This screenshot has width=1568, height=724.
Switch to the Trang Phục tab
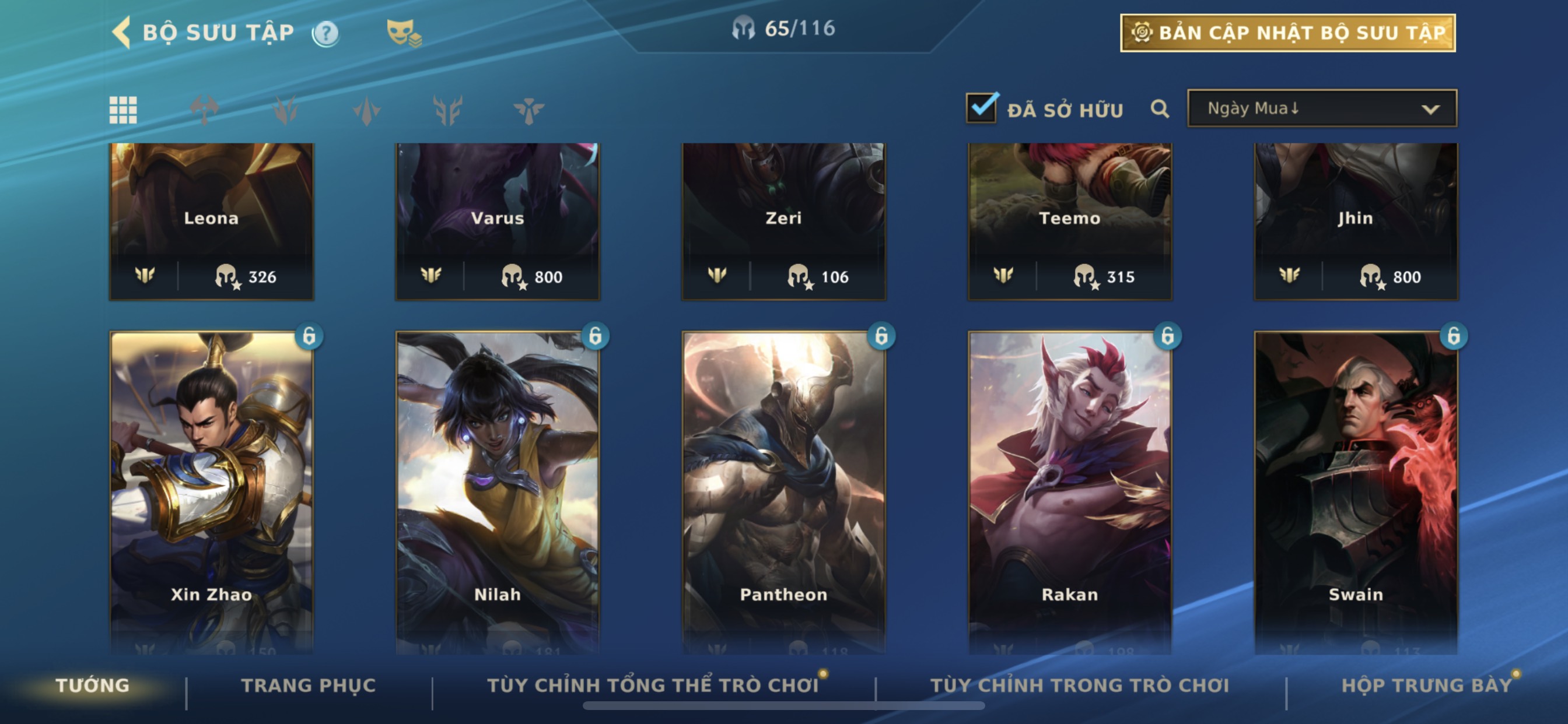[309, 686]
